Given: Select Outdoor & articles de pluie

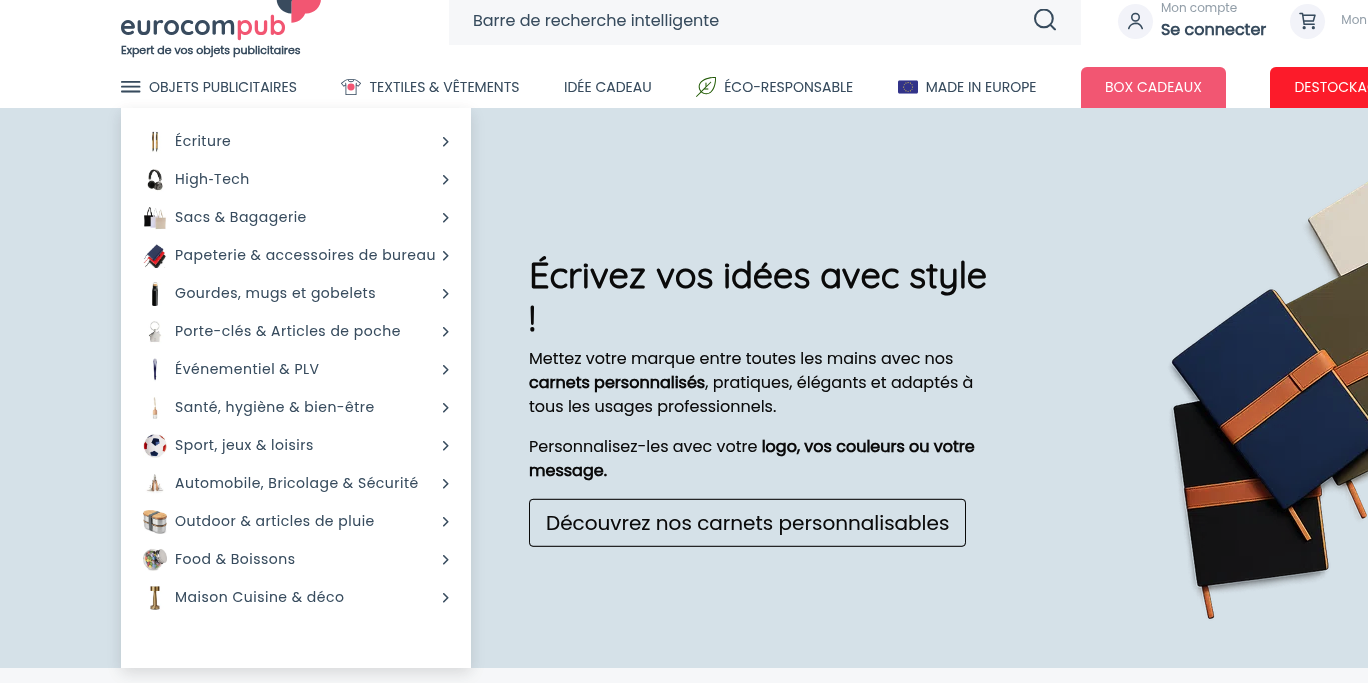Looking at the screenshot, I should [274, 521].
